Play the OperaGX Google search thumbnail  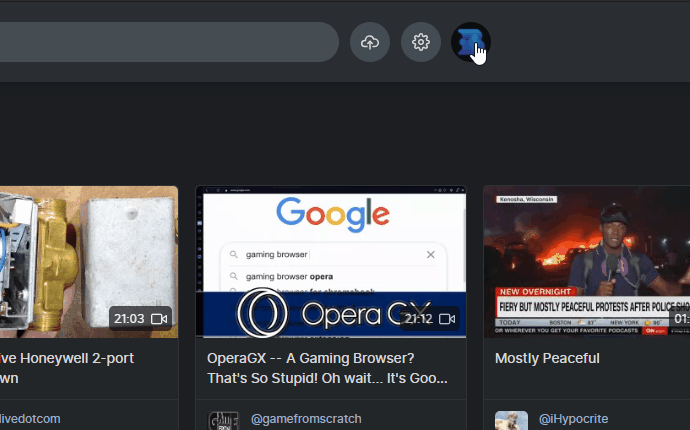[x=331, y=262]
